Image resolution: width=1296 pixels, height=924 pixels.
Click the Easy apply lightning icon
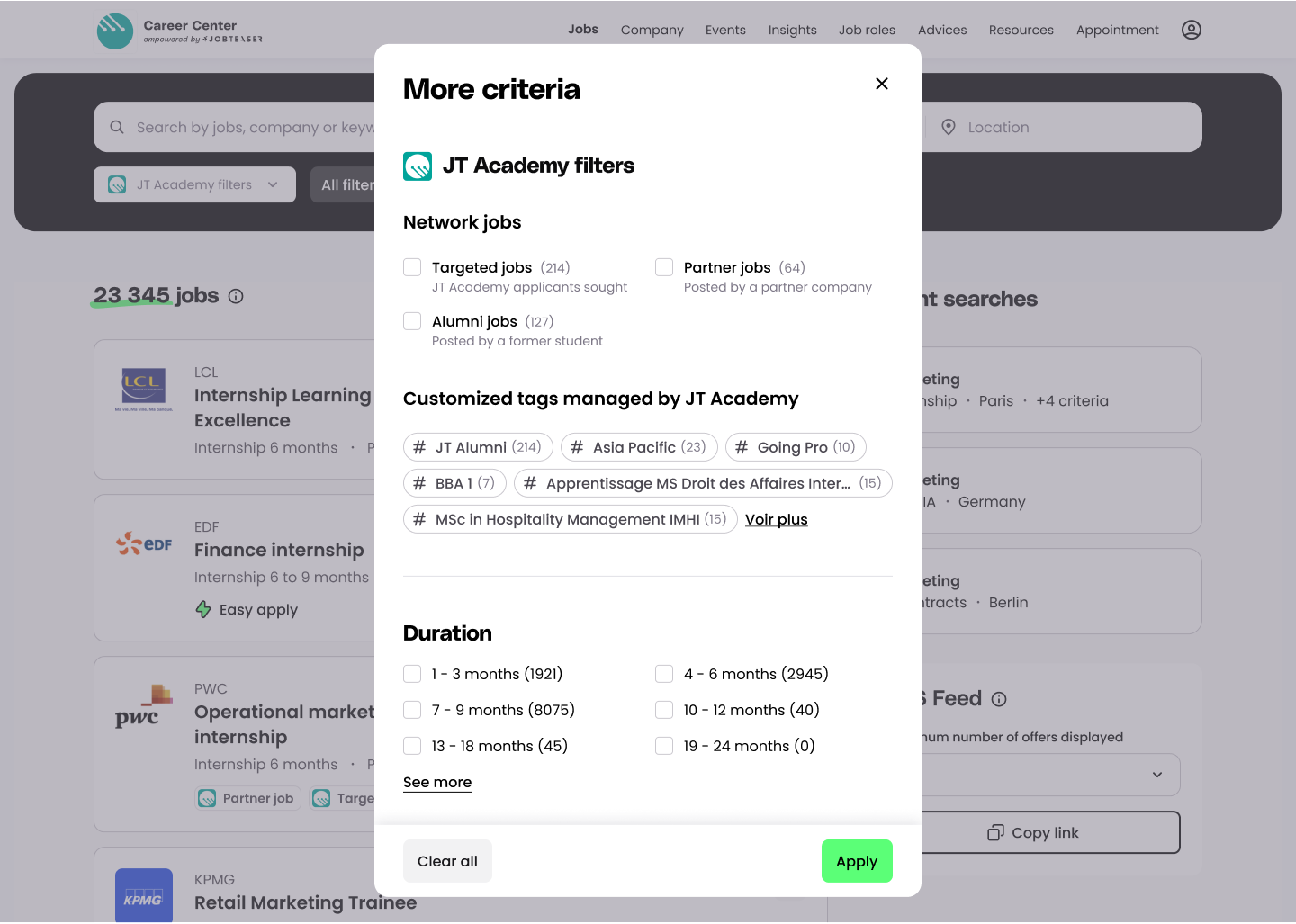(x=203, y=609)
